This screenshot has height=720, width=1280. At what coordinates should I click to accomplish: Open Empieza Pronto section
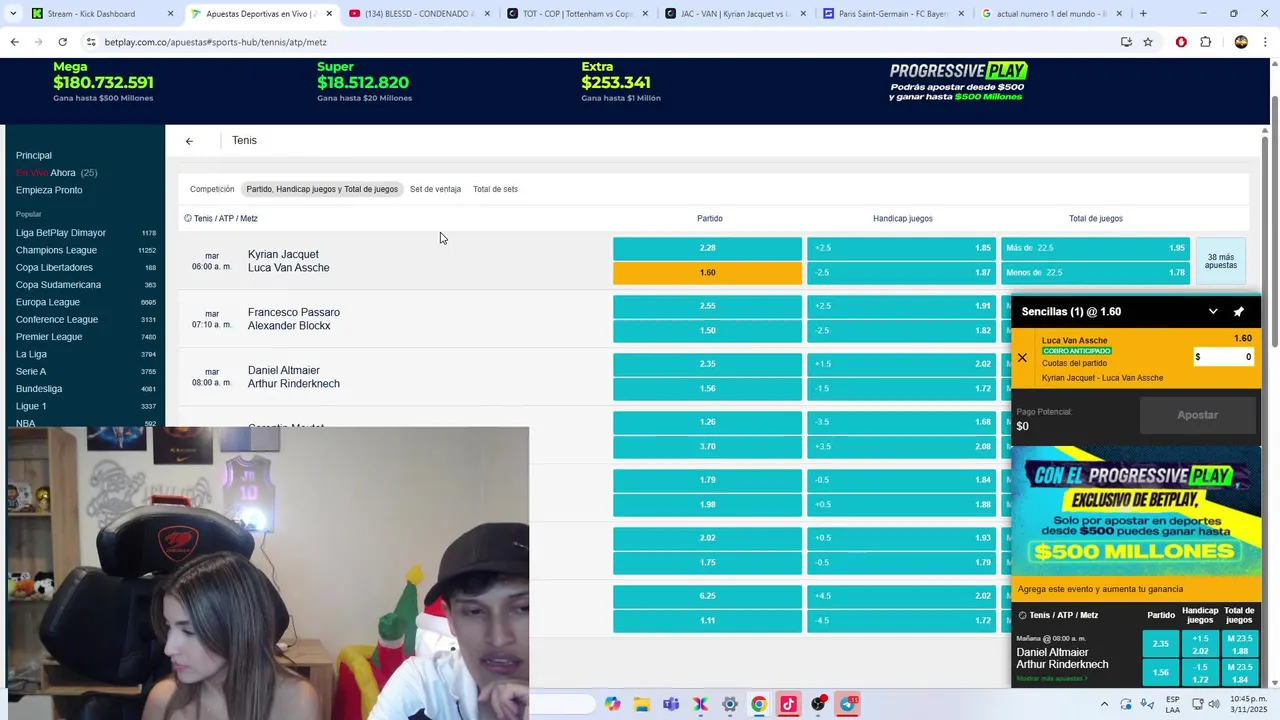(49, 190)
